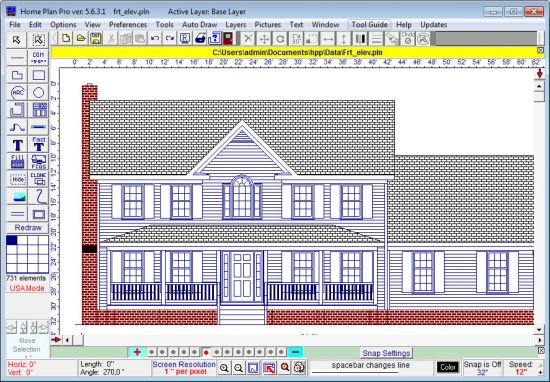
Task: Create a new plan with blank page icon
Action: click(x=66, y=38)
